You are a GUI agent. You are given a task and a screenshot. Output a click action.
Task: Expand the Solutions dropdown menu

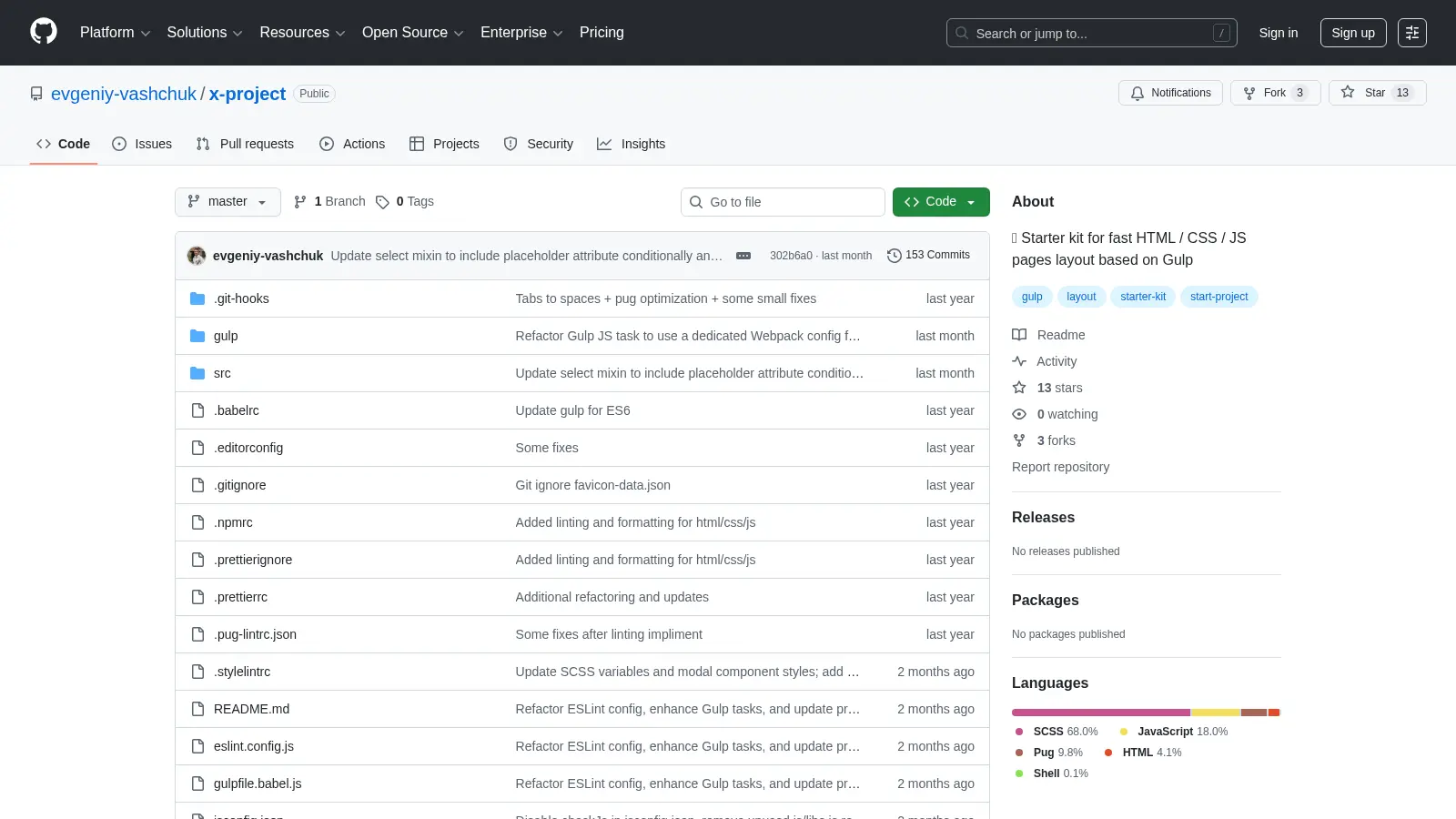[x=205, y=33]
